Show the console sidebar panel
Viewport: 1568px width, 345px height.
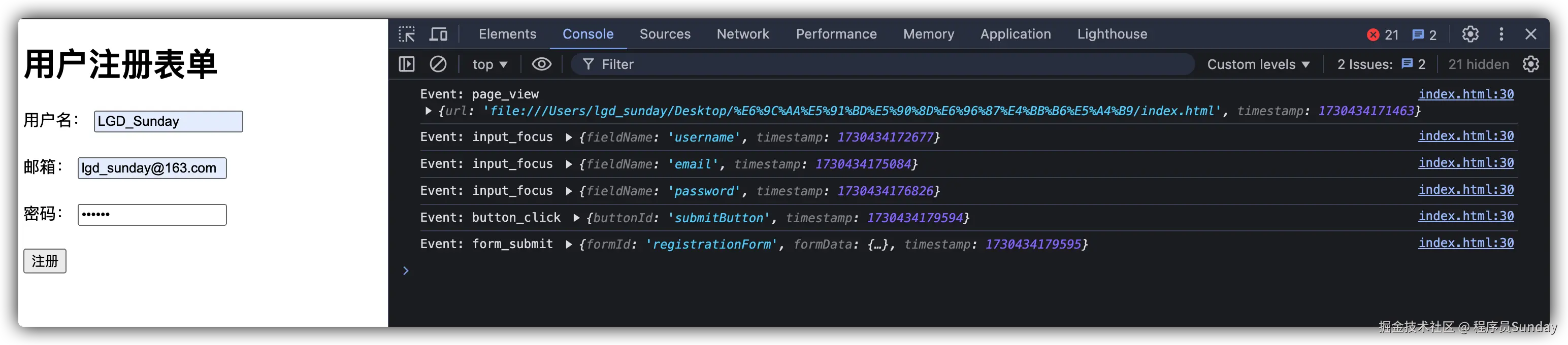pyautogui.click(x=407, y=64)
